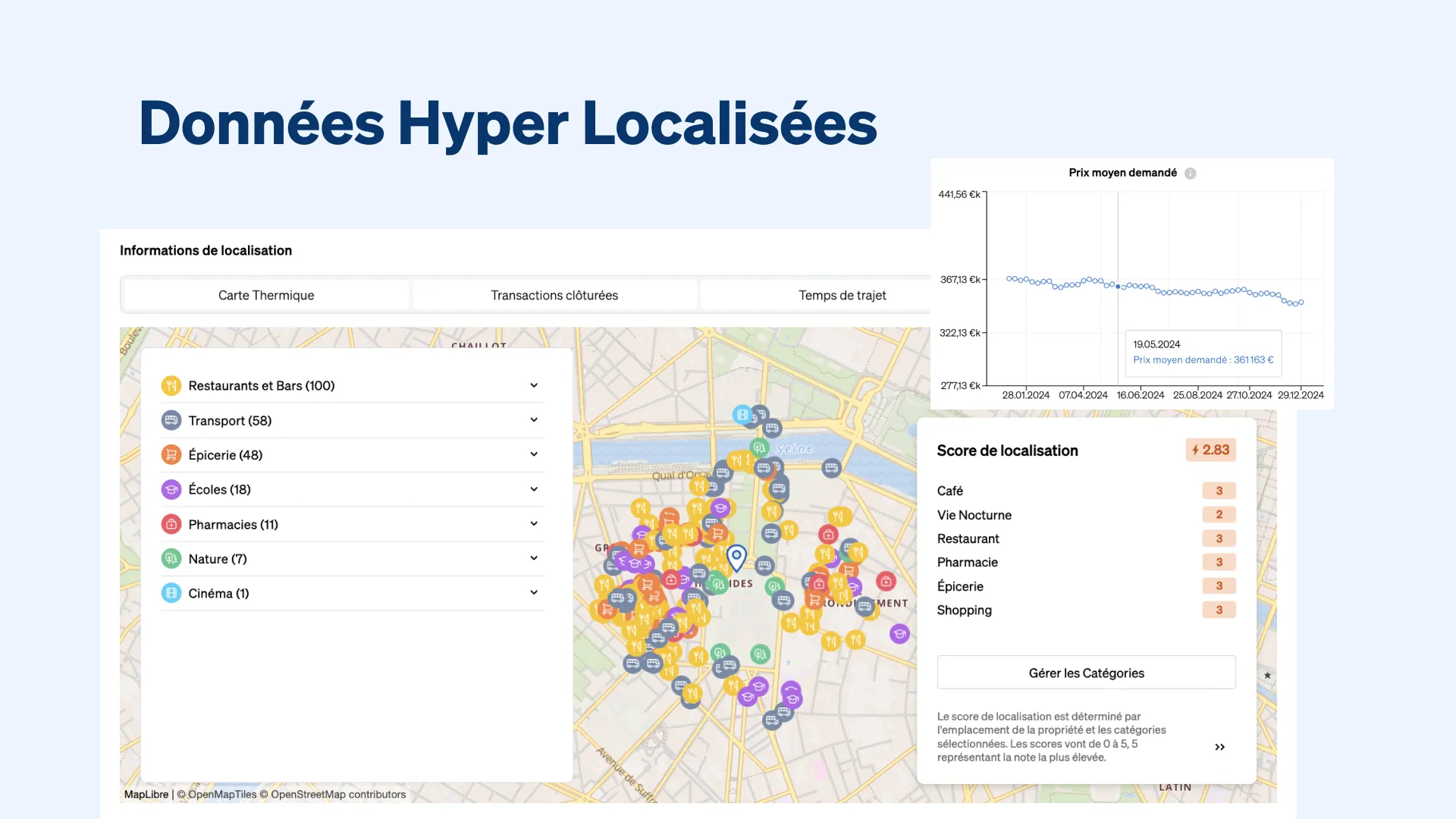The height and width of the screenshot is (819, 1456).
Task: Expand the Pharmacies (11) category
Action: pyautogui.click(x=534, y=523)
